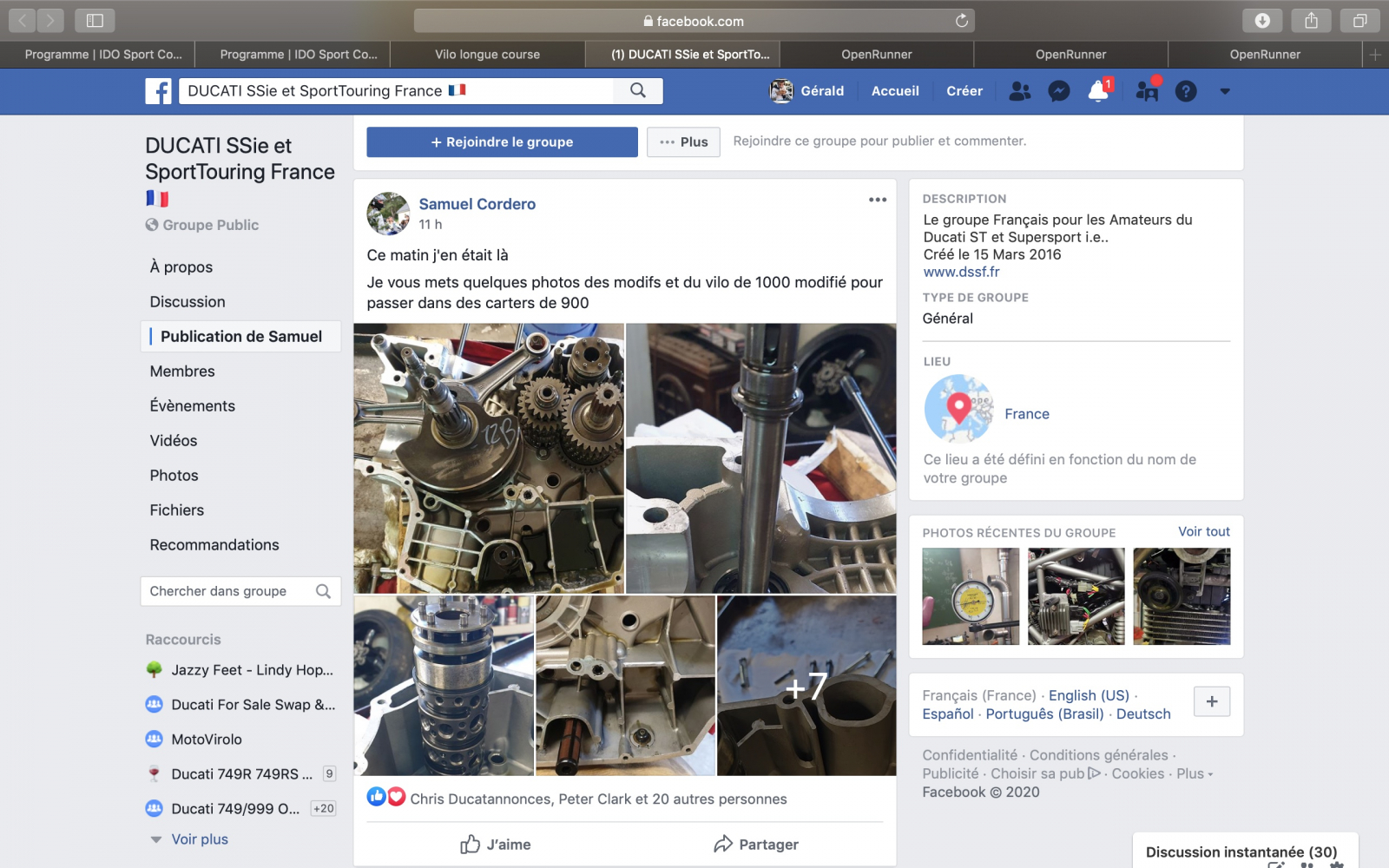The width and height of the screenshot is (1389, 868).
Task: Open the Recommandations section
Action: coord(214,545)
